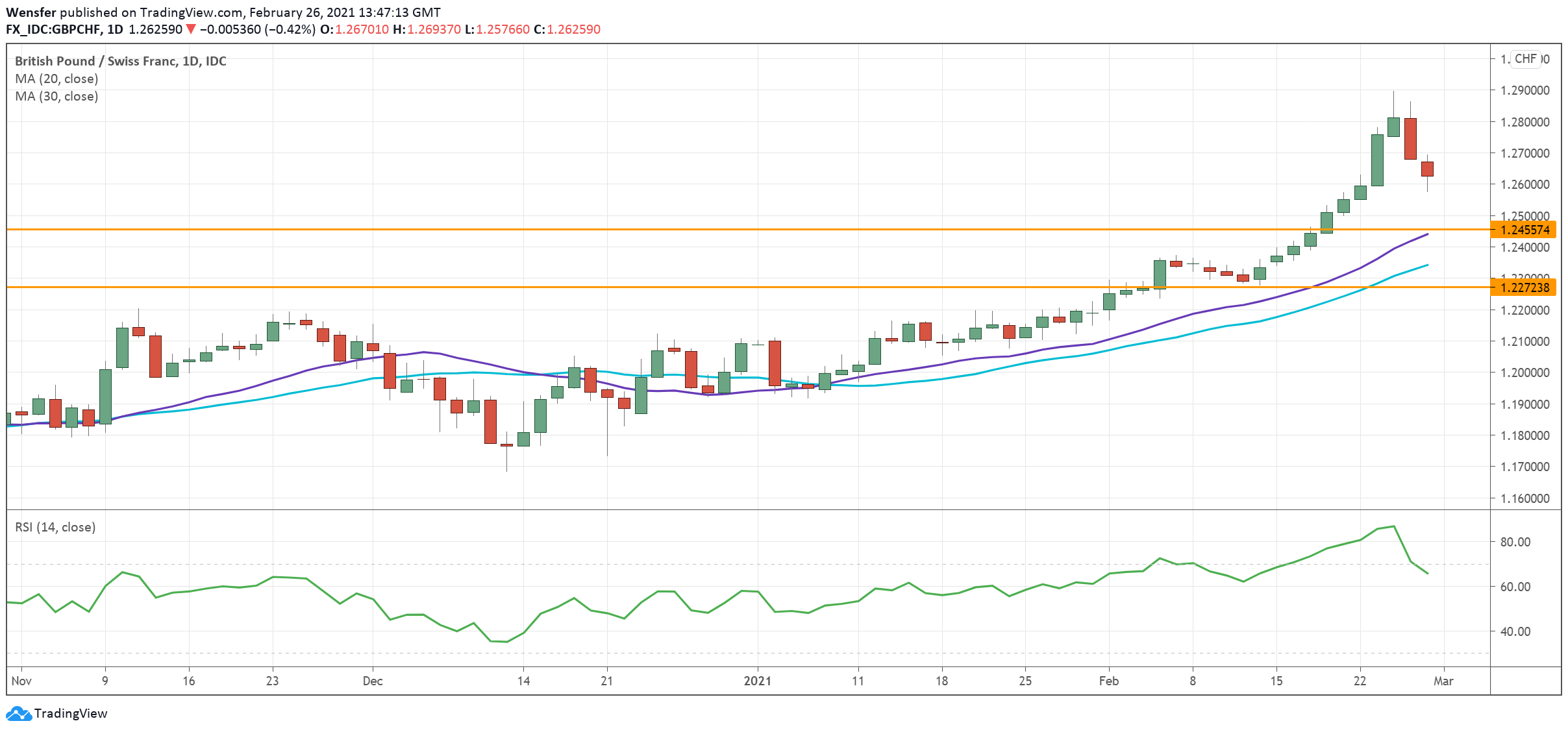Click the FX_IDC:GBPCHF symbol in header
The width and height of the screenshot is (1568, 732).
point(53,29)
